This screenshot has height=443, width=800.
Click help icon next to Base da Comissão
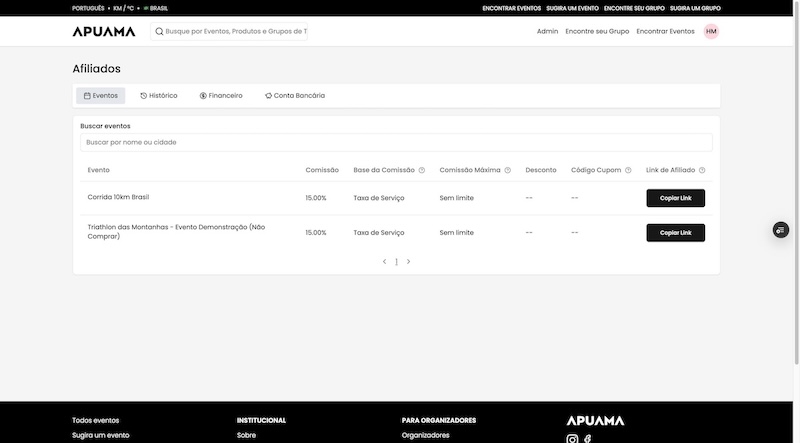(x=421, y=170)
